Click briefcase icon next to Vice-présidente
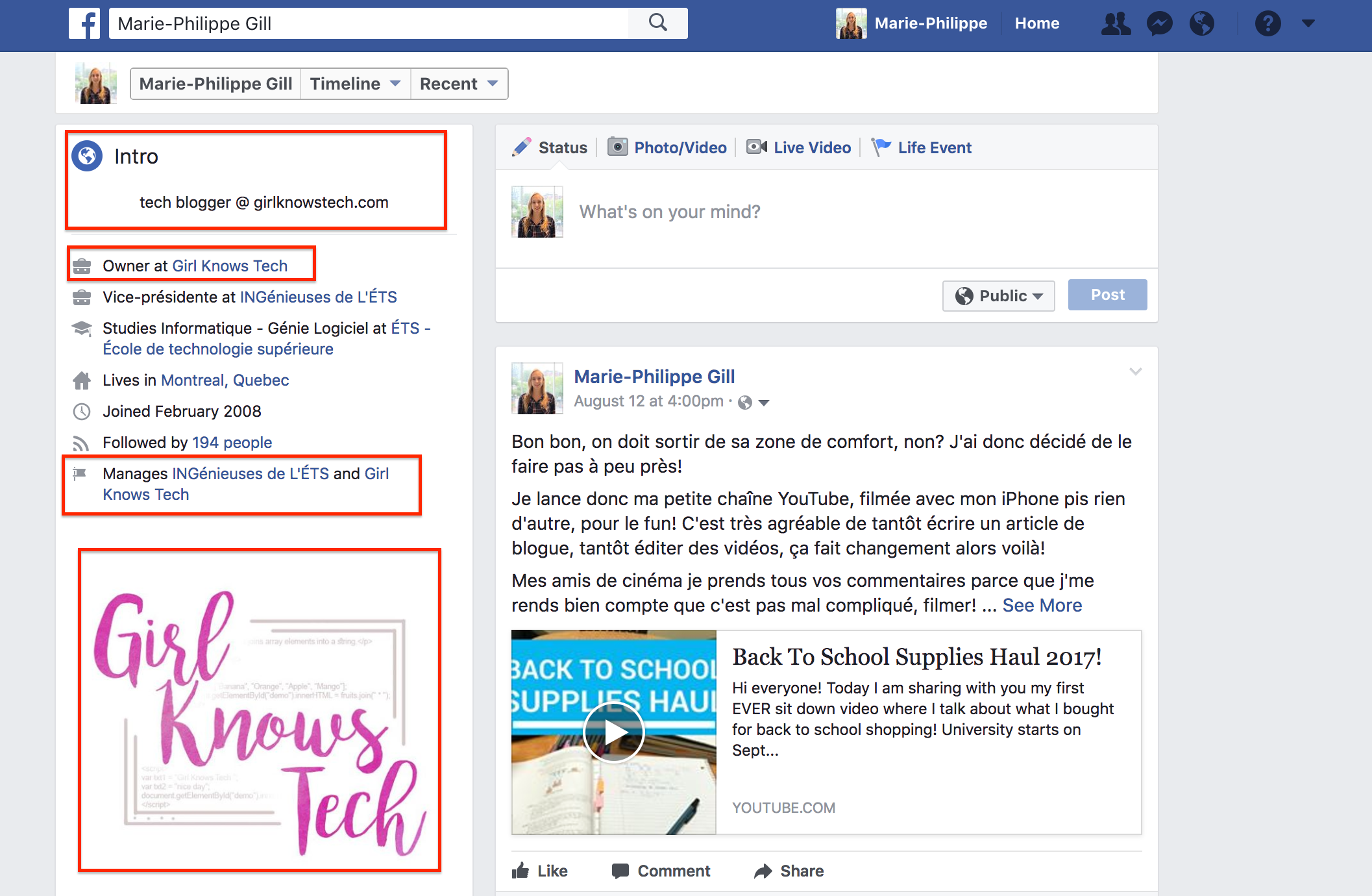Screen dimensions: 1372x896 pos(82,297)
